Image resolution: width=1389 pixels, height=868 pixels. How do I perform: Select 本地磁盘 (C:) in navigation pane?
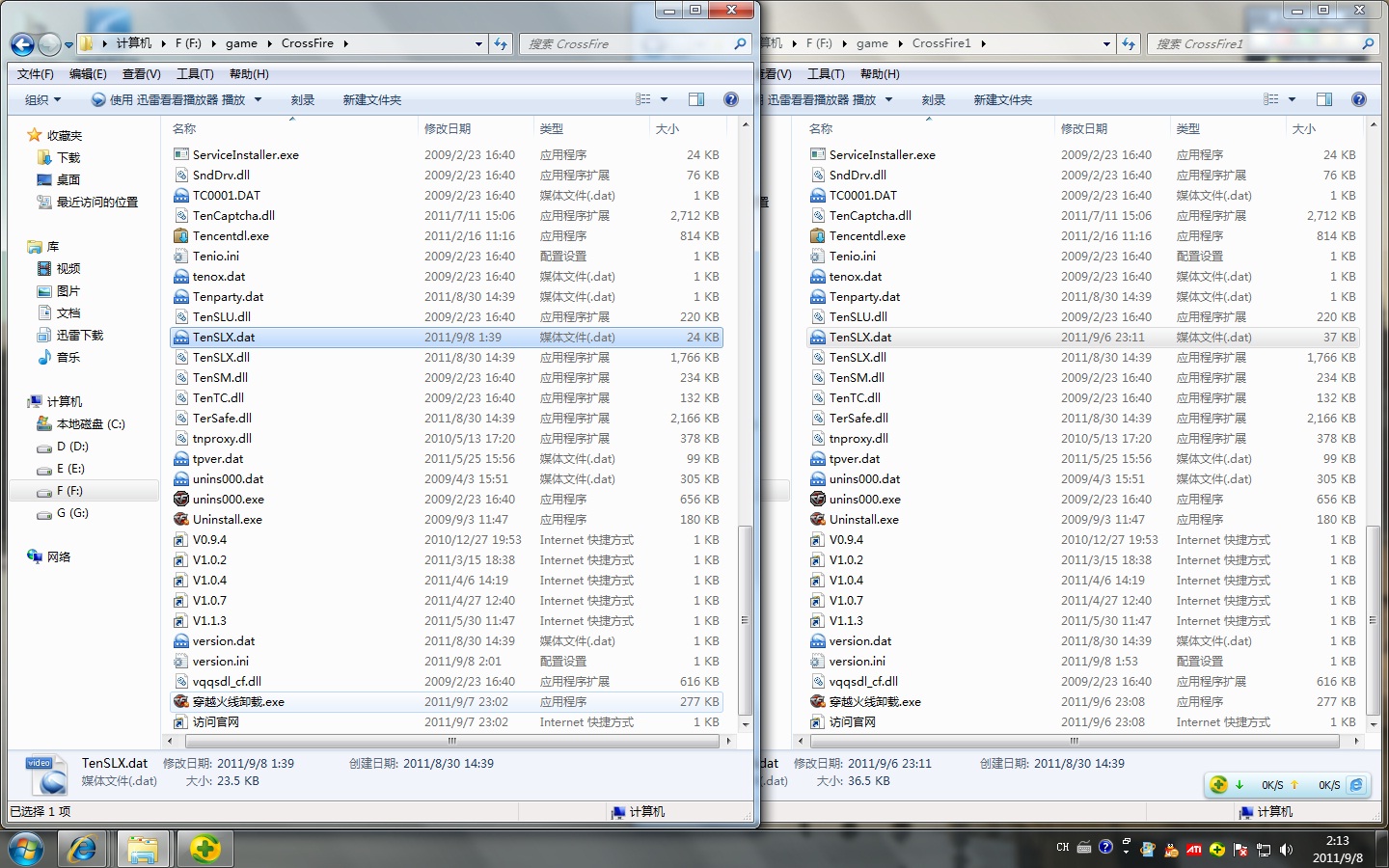[x=91, y=424]
